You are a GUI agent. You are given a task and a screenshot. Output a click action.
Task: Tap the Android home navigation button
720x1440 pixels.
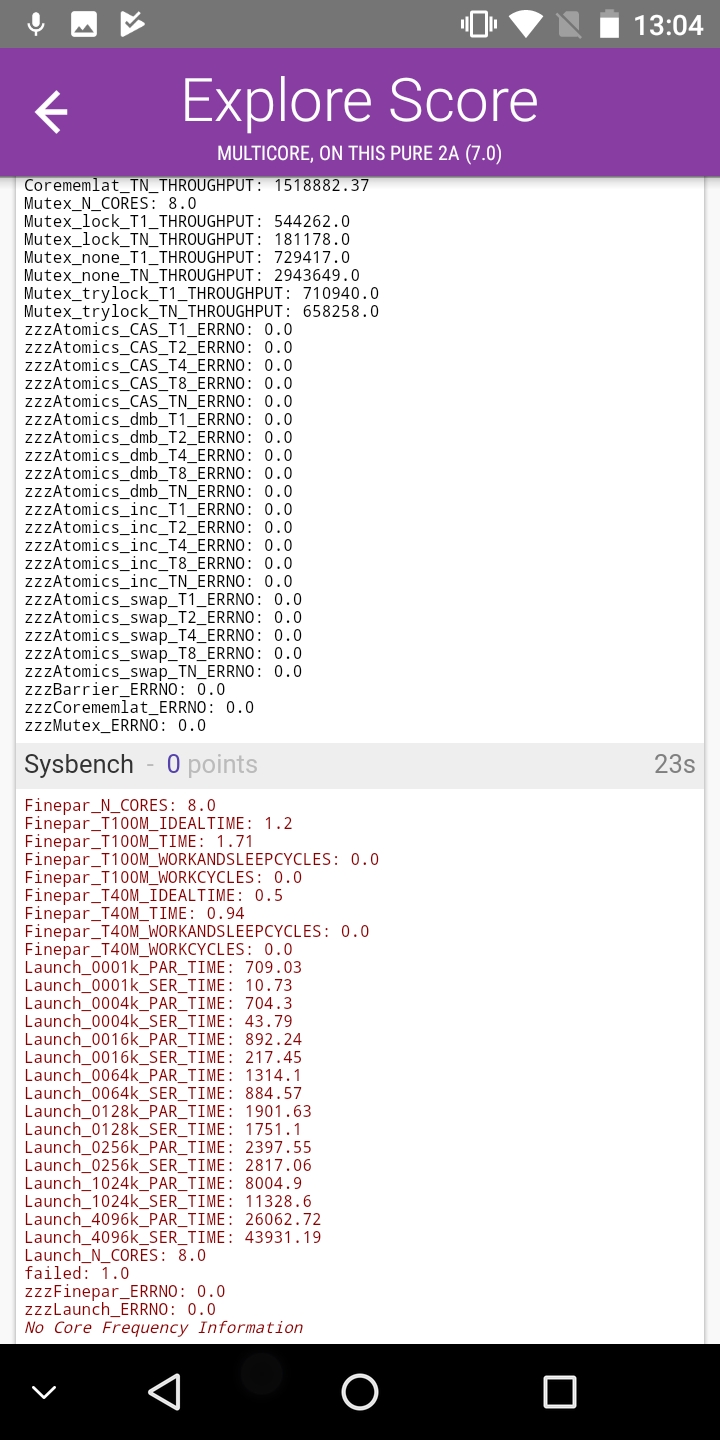[x=360, y=1391]
